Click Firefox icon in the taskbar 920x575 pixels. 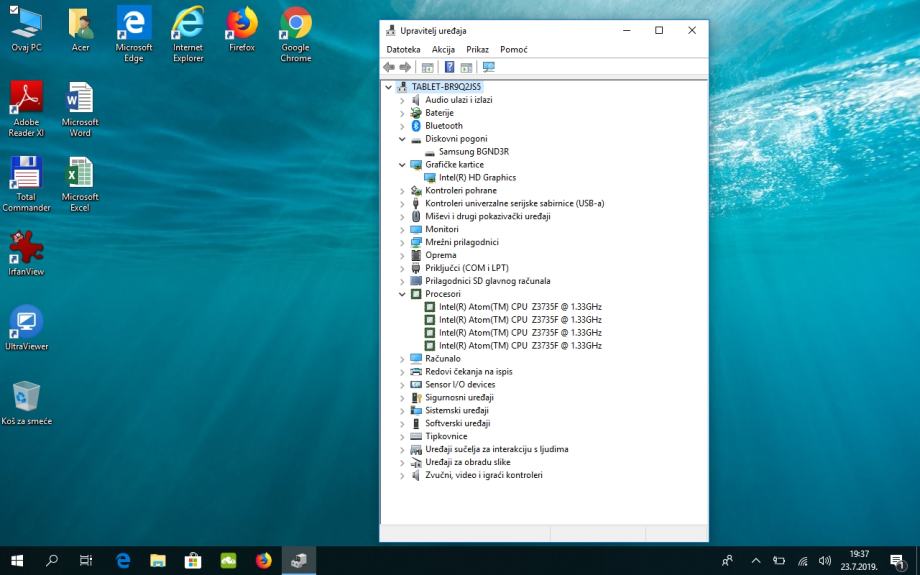(263, 561)
